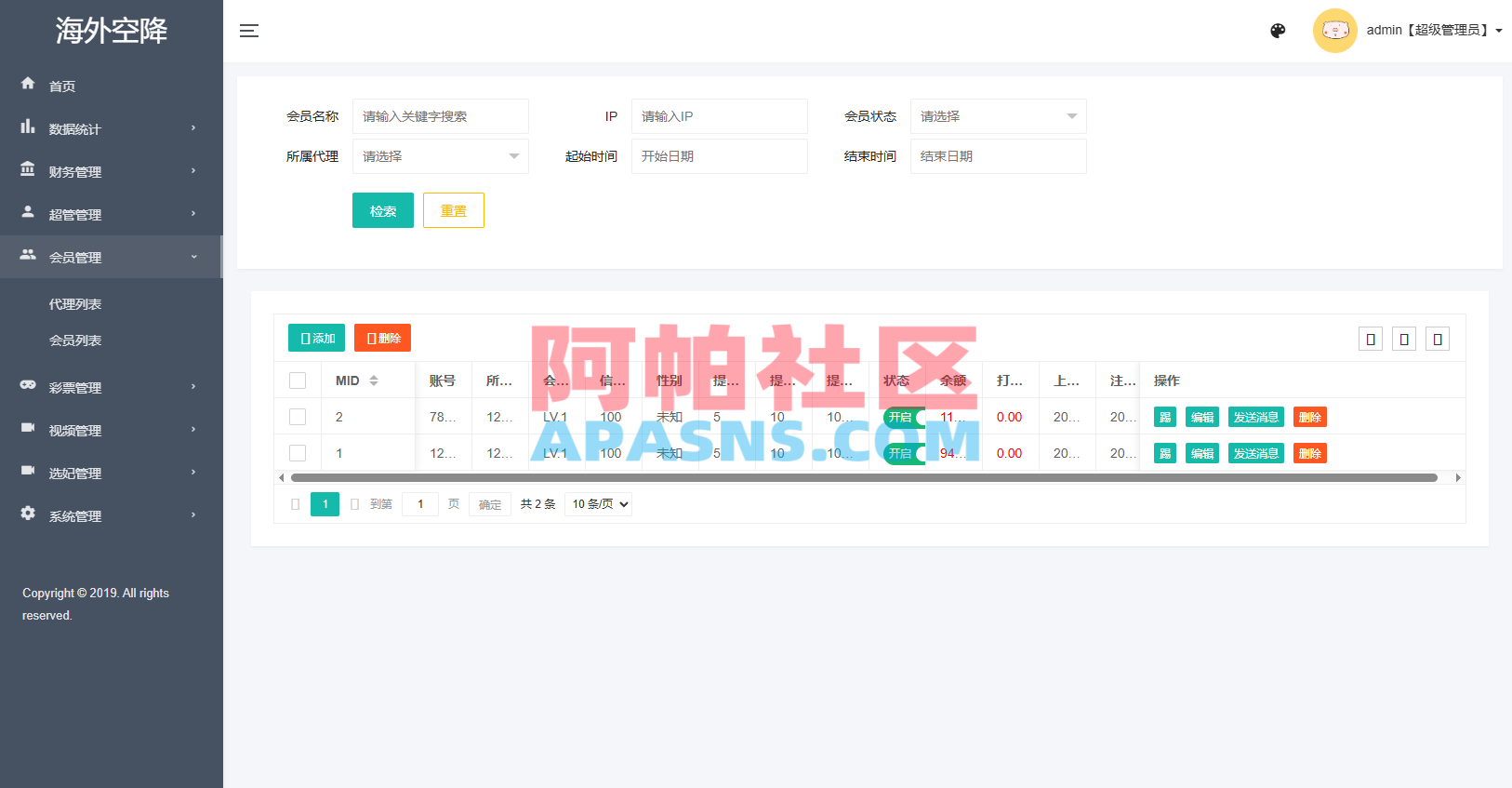Click the 系统管理 gear icon
This screenshot has height=788, width=1512.
(x=28, y=514)
